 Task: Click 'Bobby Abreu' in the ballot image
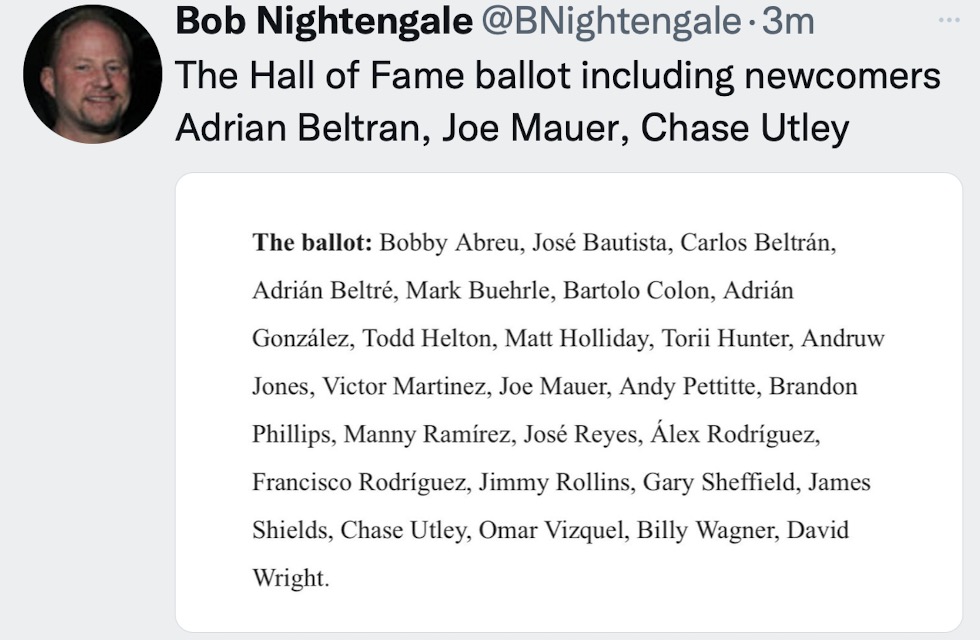[449, 242]
